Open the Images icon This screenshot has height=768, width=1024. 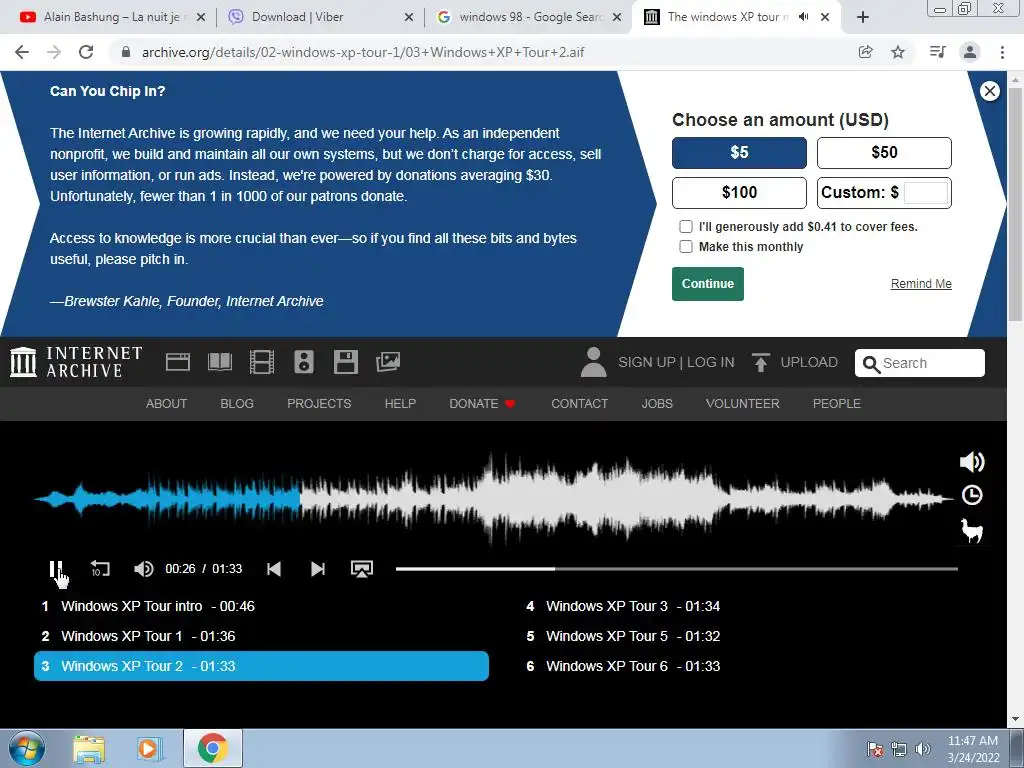tap(388, 362)
